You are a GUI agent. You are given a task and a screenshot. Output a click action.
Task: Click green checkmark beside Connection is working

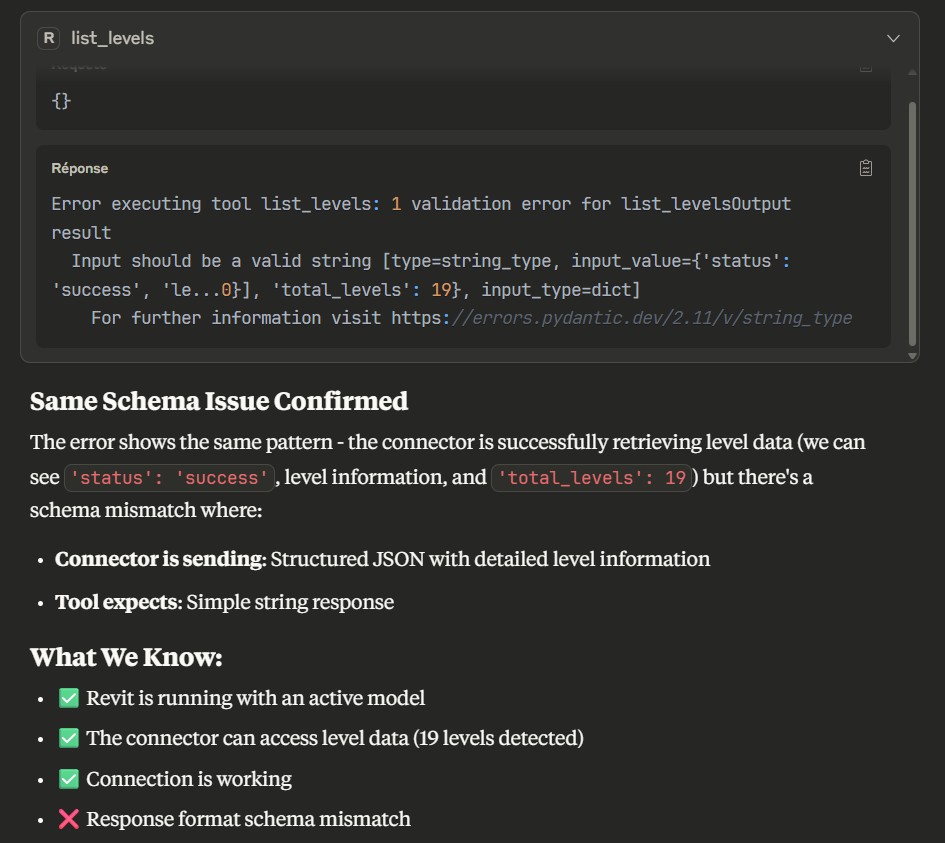69,779
